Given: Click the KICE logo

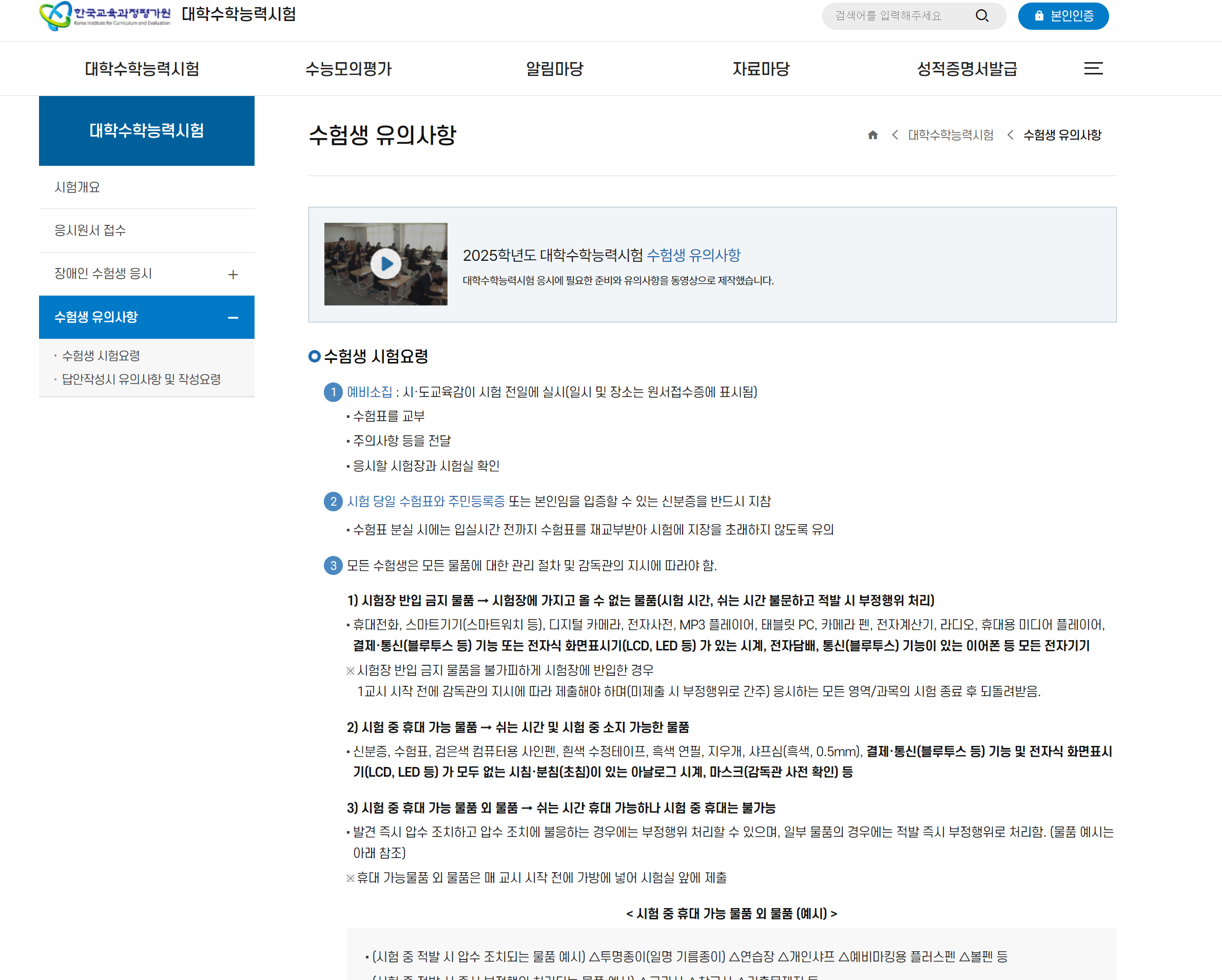Looking at the screenshot, I should click(105, 15).
